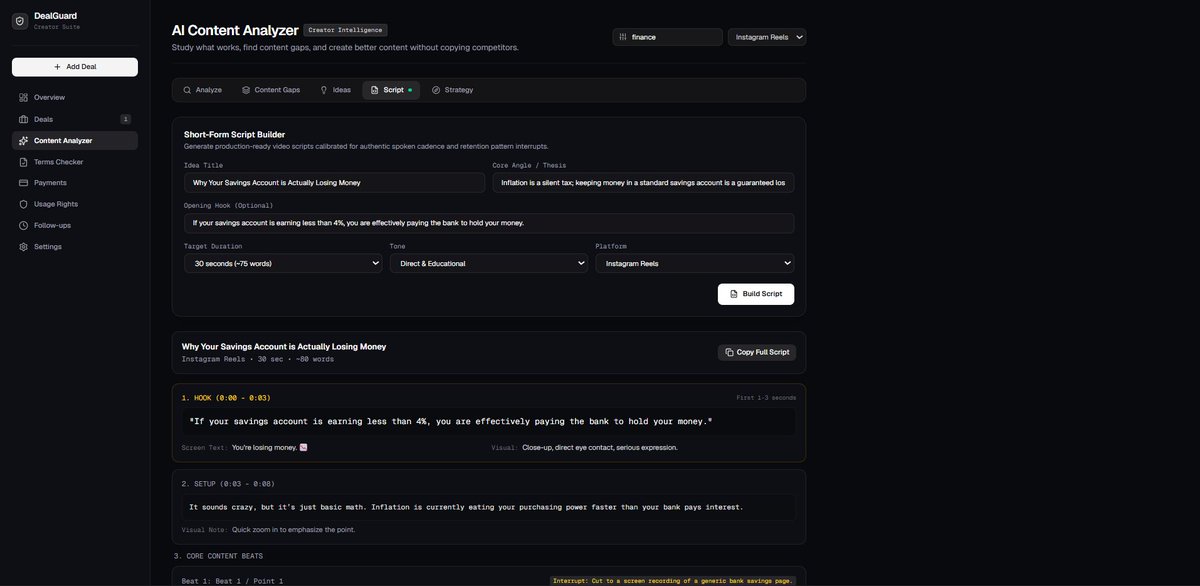Open the top Instagram Reels platform dropdown

pos(767,37)
